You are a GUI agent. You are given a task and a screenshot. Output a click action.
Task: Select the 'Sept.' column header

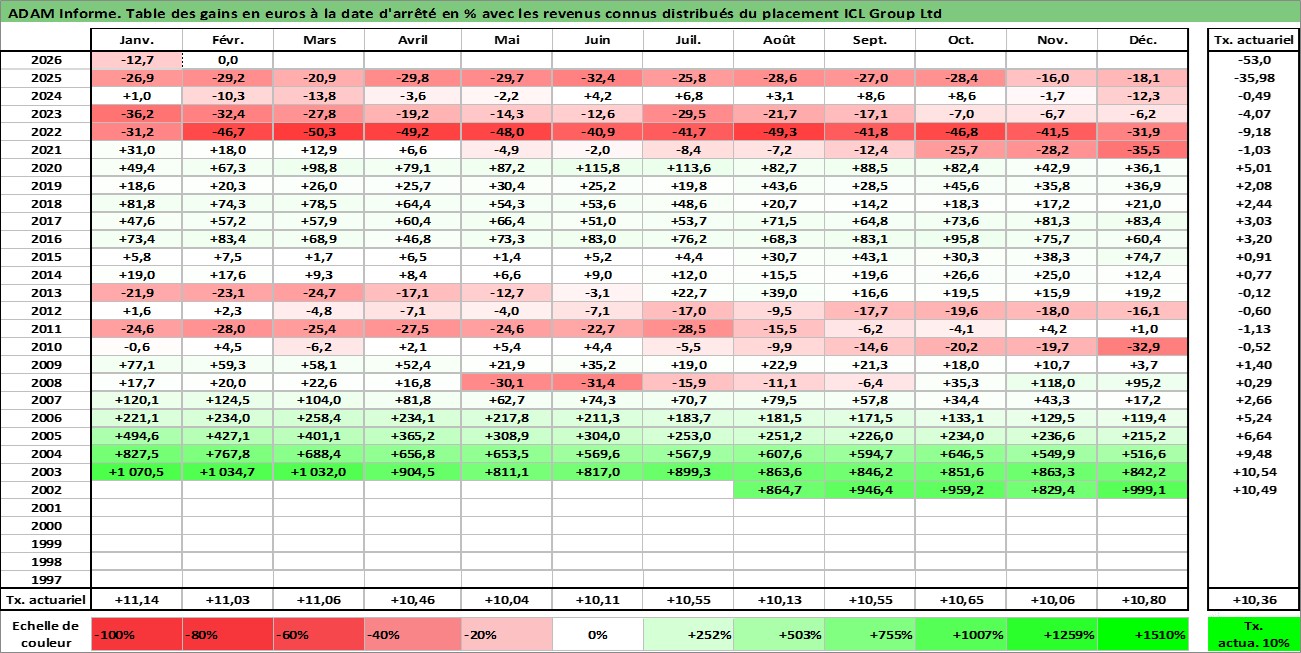pyautogui.click(x=870, y=40)
